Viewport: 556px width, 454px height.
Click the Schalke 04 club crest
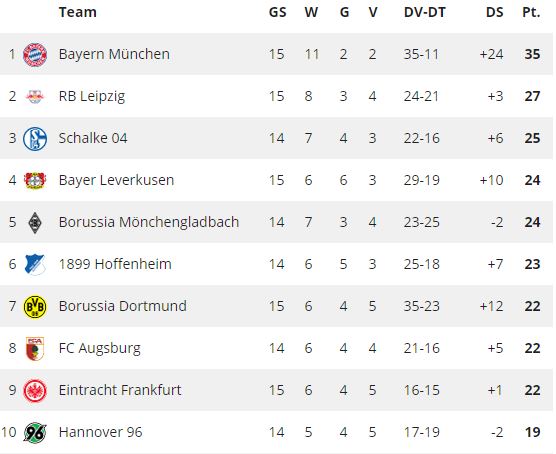coord(35,138)
